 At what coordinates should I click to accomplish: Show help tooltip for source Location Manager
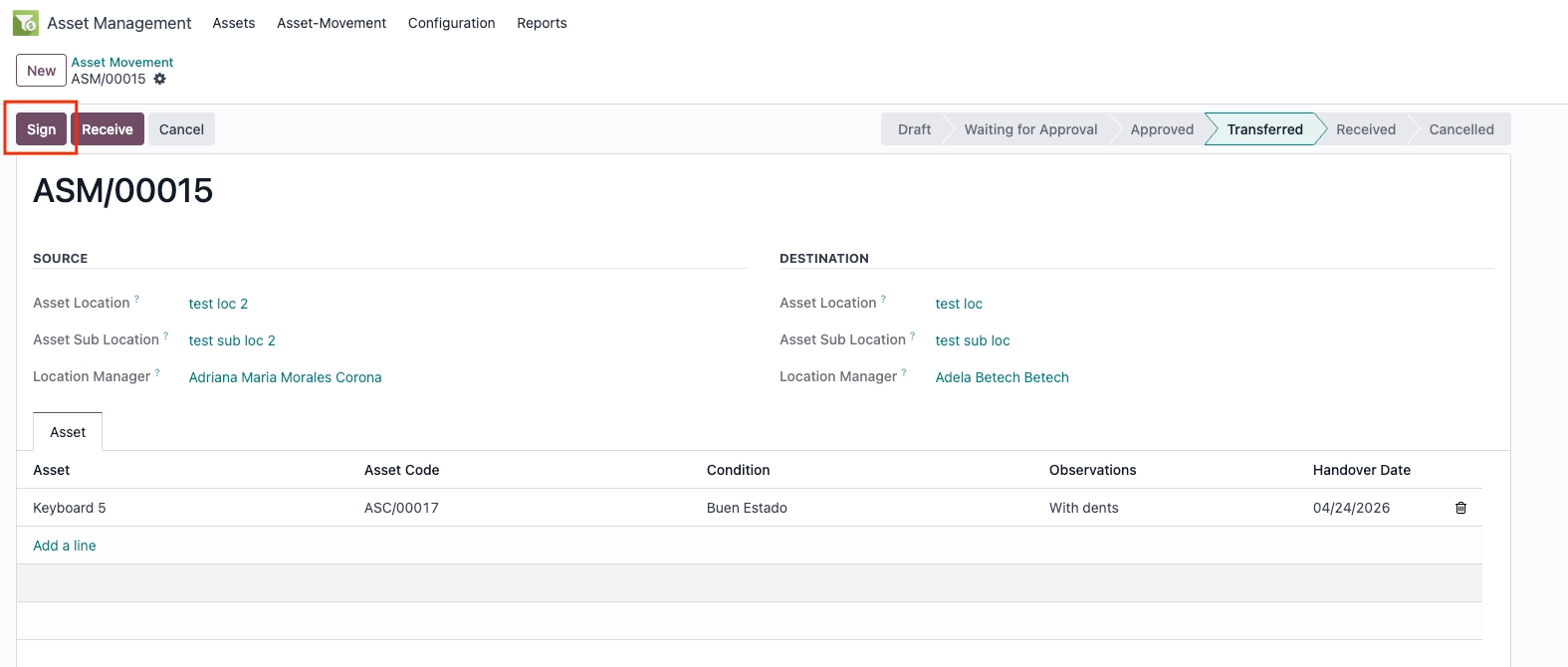pyautogui.click(x=157, y=372)
